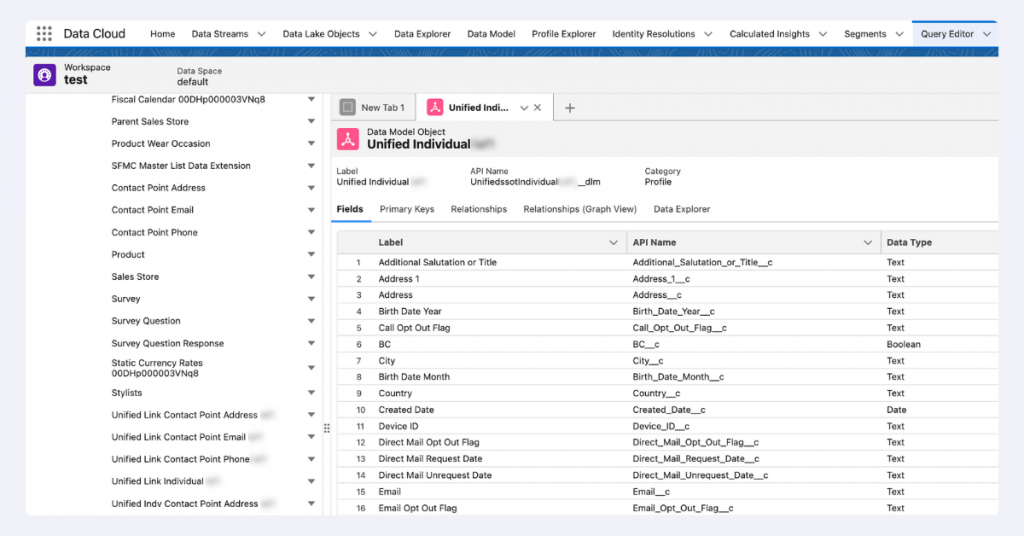Open the API Name column header menu
Image resolution: width=1024 pixels, height=536 pixels.
[x=867, y=242]
